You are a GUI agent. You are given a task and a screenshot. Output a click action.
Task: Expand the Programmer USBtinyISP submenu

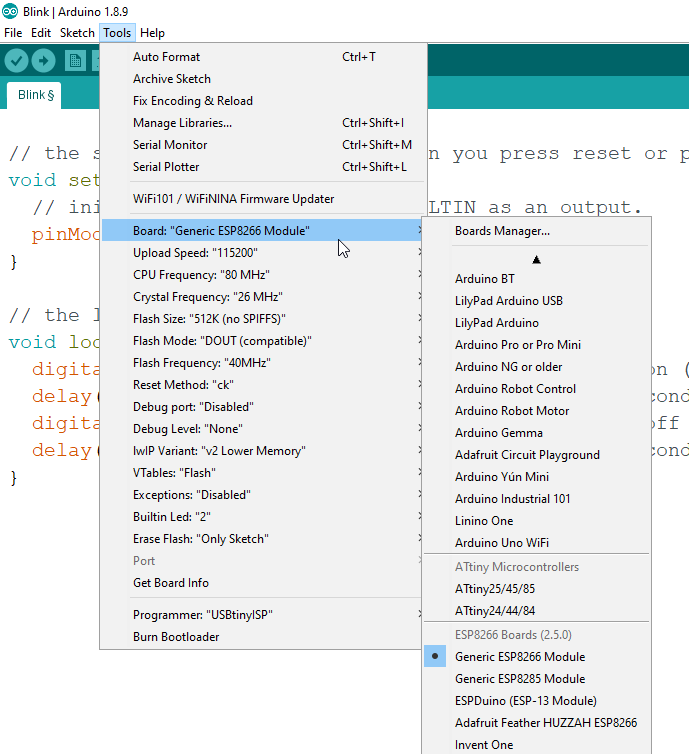pyautogui.click(x=263, y=615)
